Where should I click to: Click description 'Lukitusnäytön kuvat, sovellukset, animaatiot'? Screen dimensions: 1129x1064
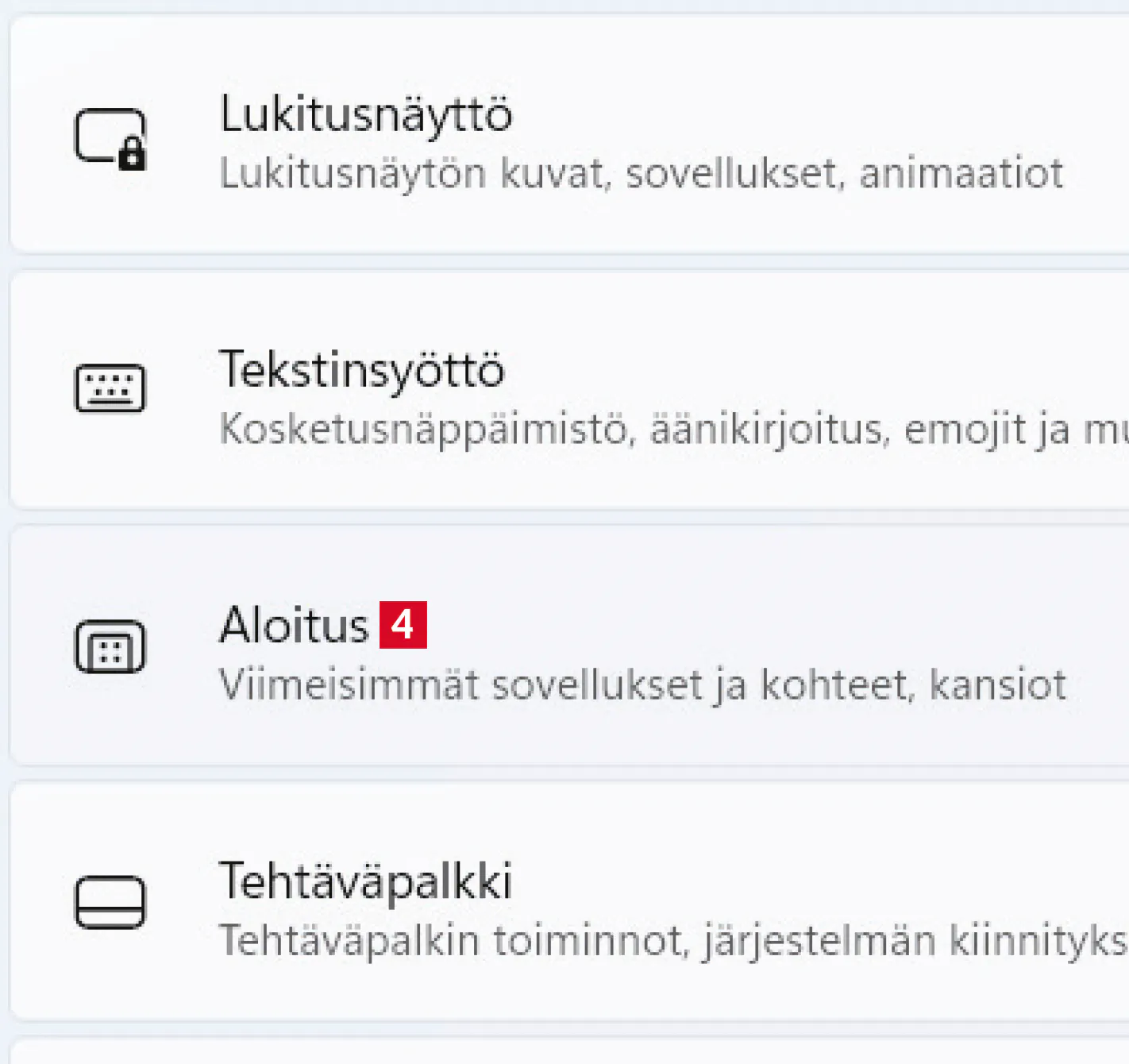641,174
